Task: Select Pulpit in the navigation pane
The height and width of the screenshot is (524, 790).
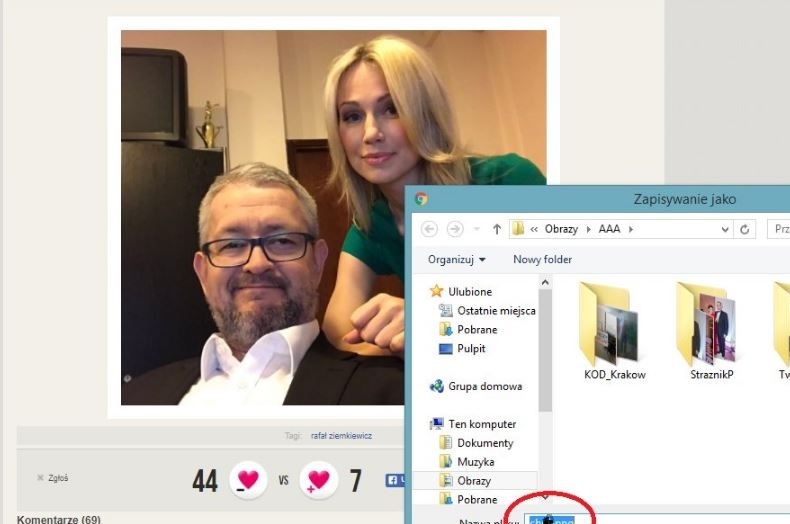Action: pyautogui.click(x=471, y=348)
